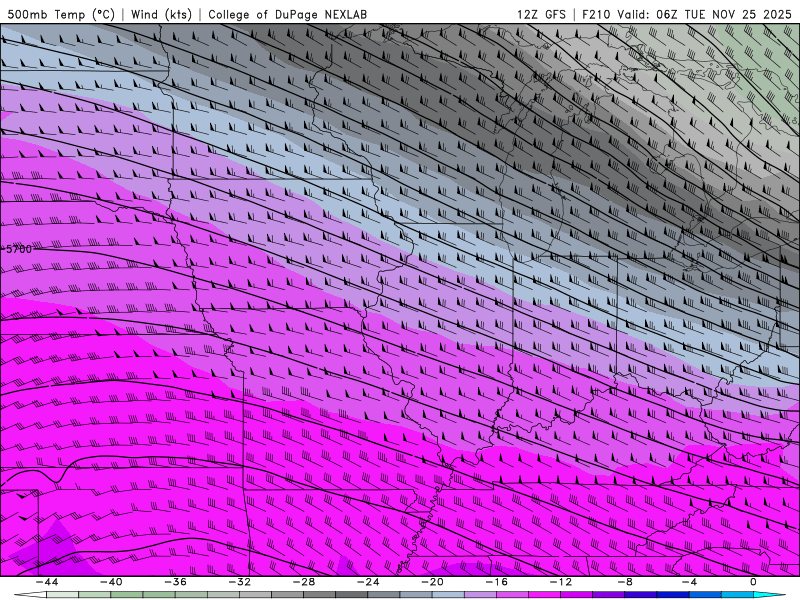Click the "-12" color bar label
This screenshot has height=600, width=800.
(561, 582)
